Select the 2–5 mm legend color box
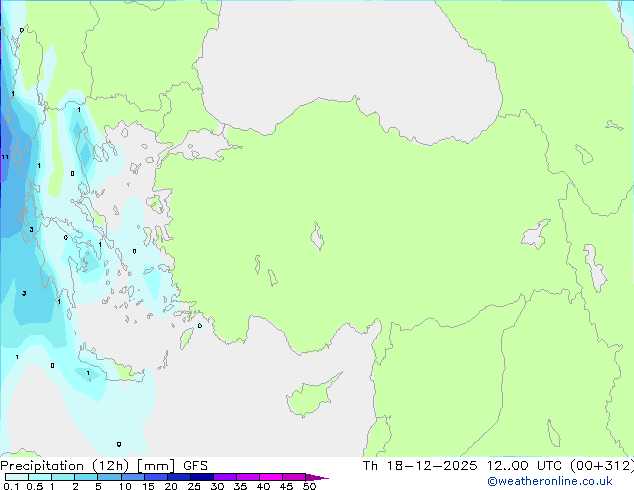634x490 pixels. (x=86, y=477)
